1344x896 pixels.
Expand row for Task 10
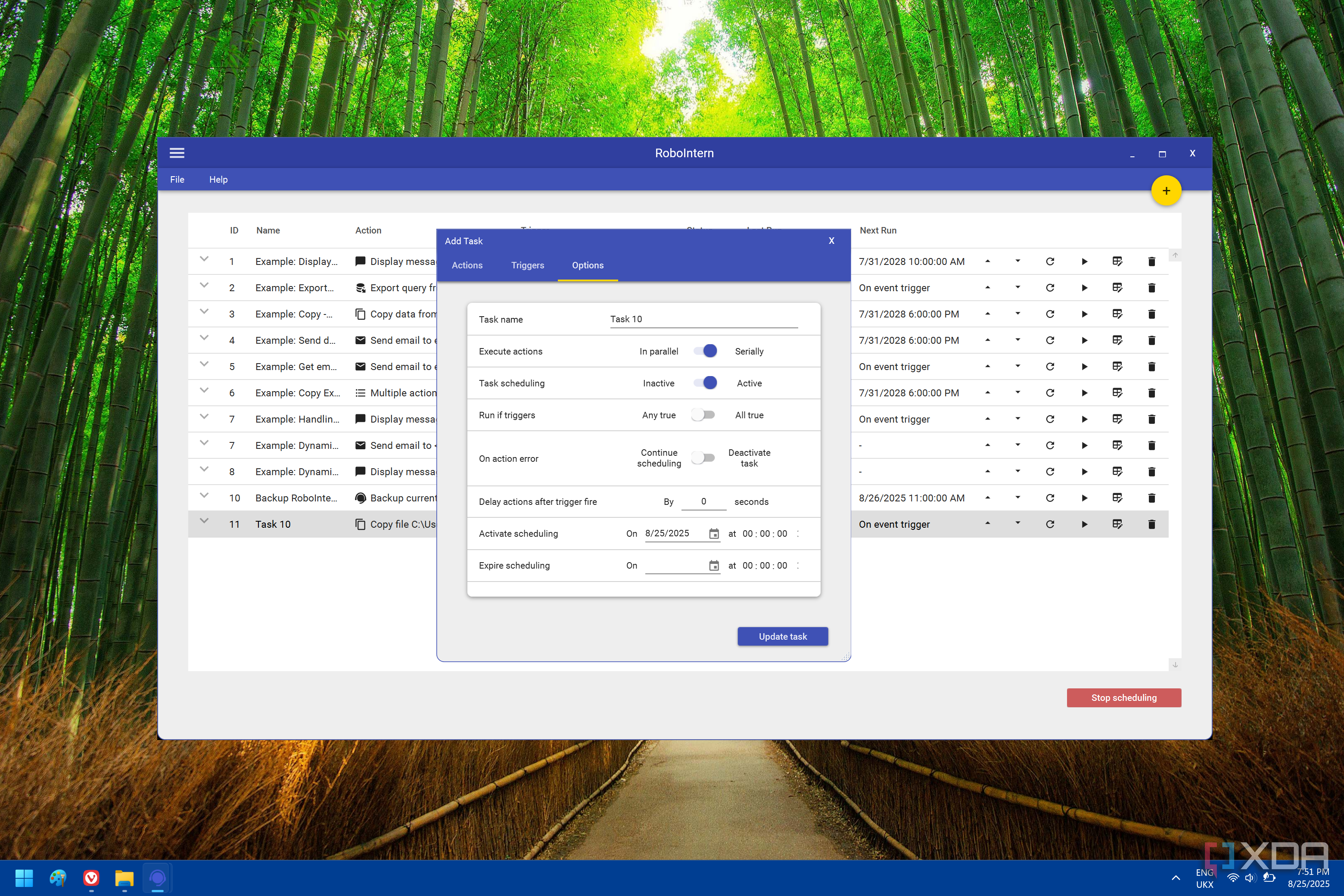coord(204,521)
